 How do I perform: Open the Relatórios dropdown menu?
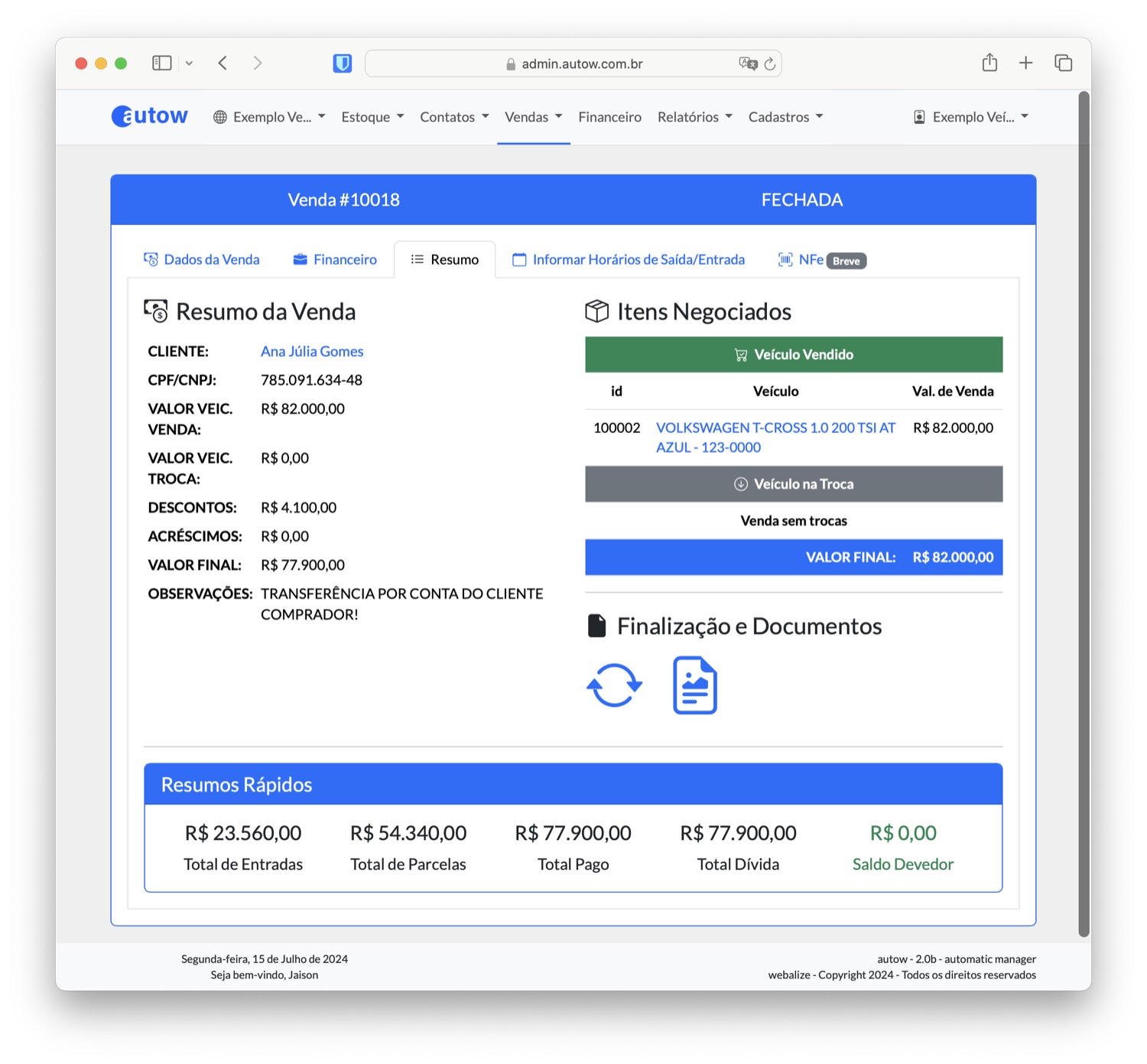click(x=695, y=117)
